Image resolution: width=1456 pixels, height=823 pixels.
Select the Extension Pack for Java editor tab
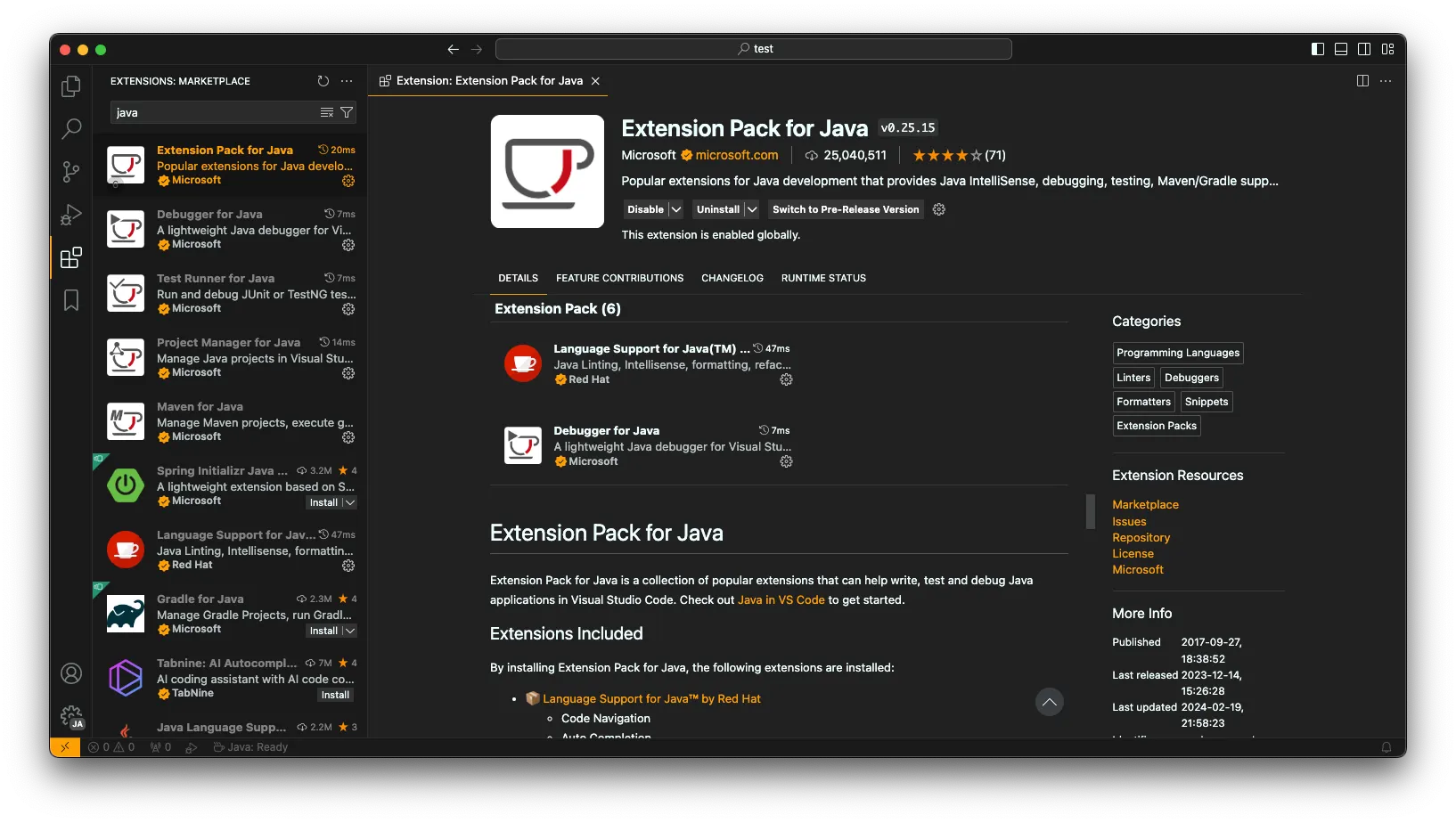(x=488, y=81)
